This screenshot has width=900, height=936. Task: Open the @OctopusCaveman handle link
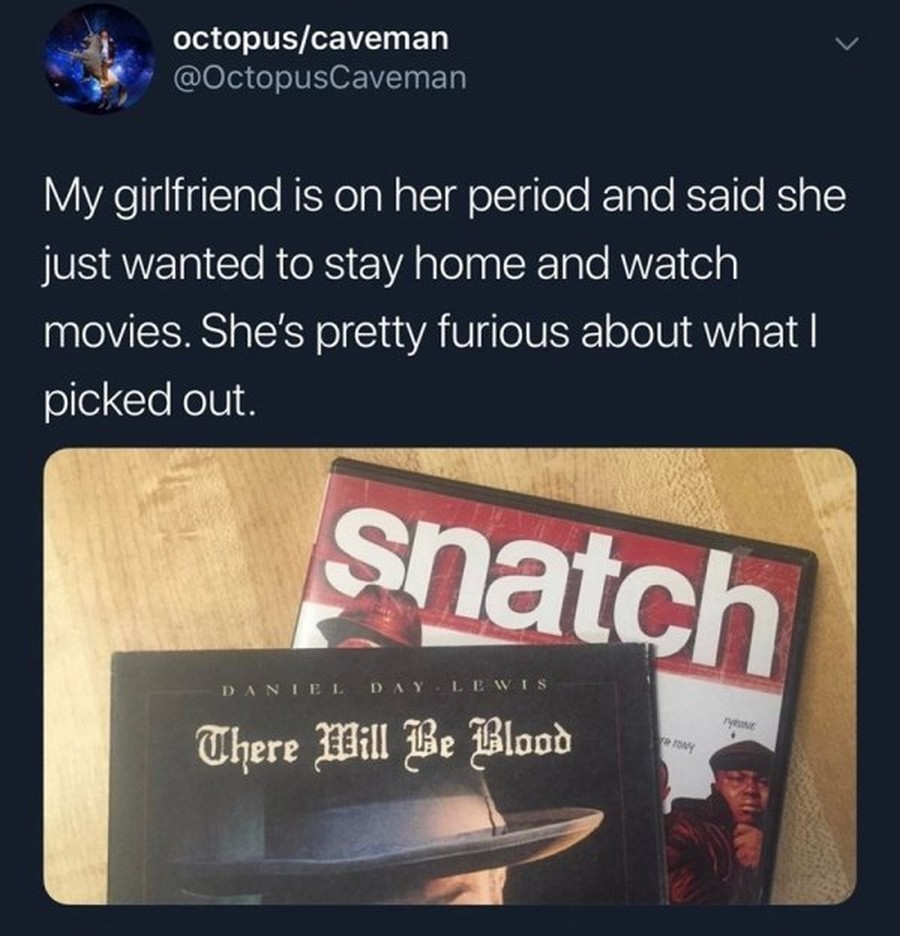pos(319,78)
